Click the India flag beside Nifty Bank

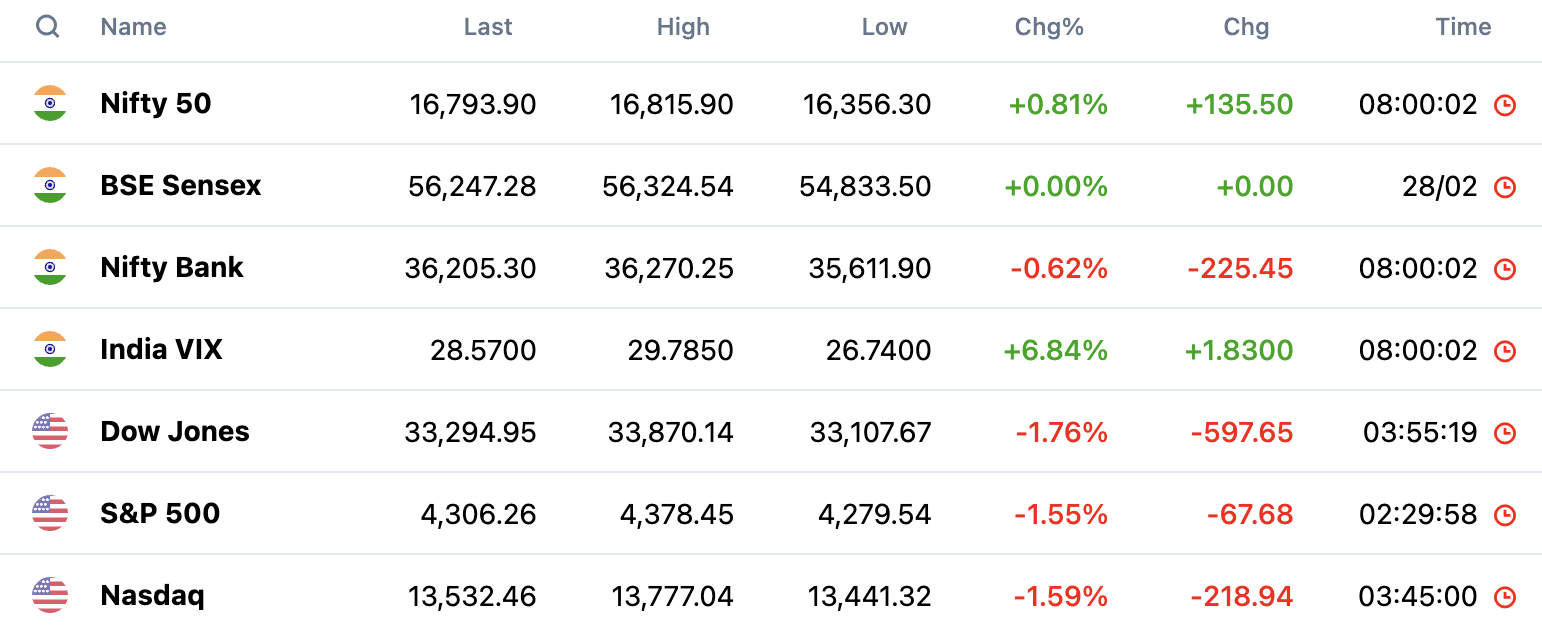[50, 267]
